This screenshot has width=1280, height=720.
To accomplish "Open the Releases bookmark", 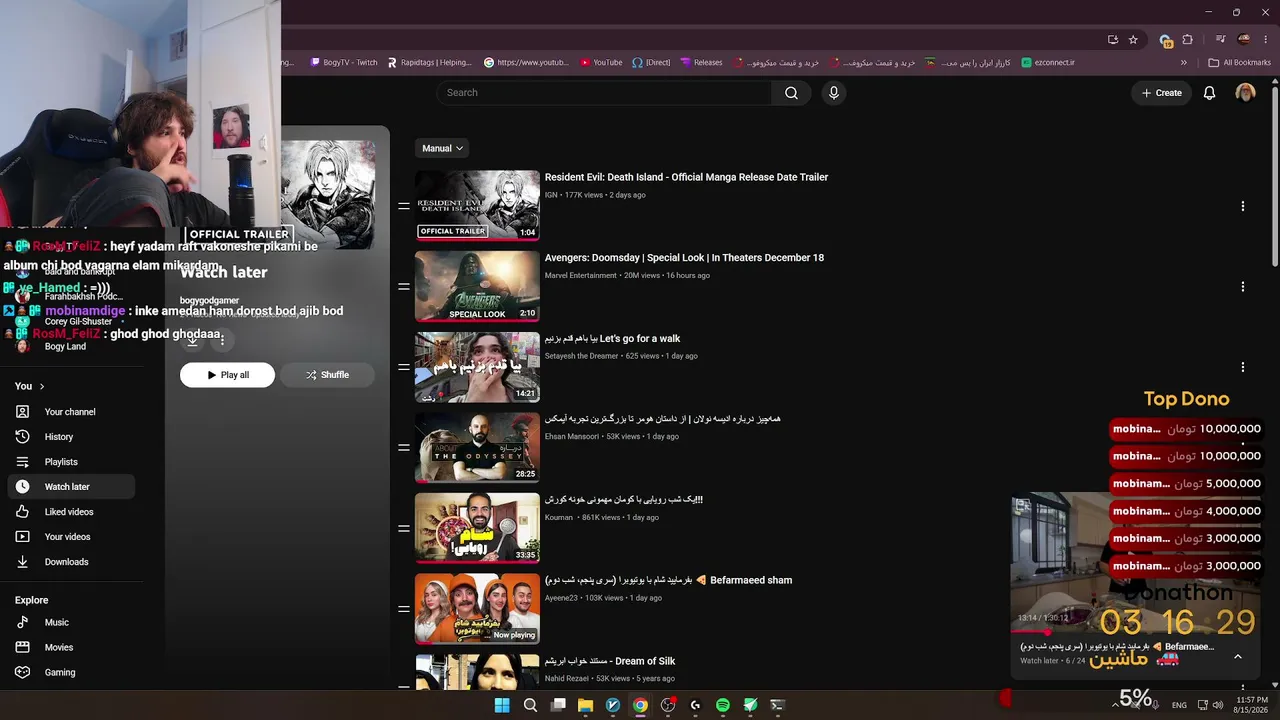I will point(701,62).
